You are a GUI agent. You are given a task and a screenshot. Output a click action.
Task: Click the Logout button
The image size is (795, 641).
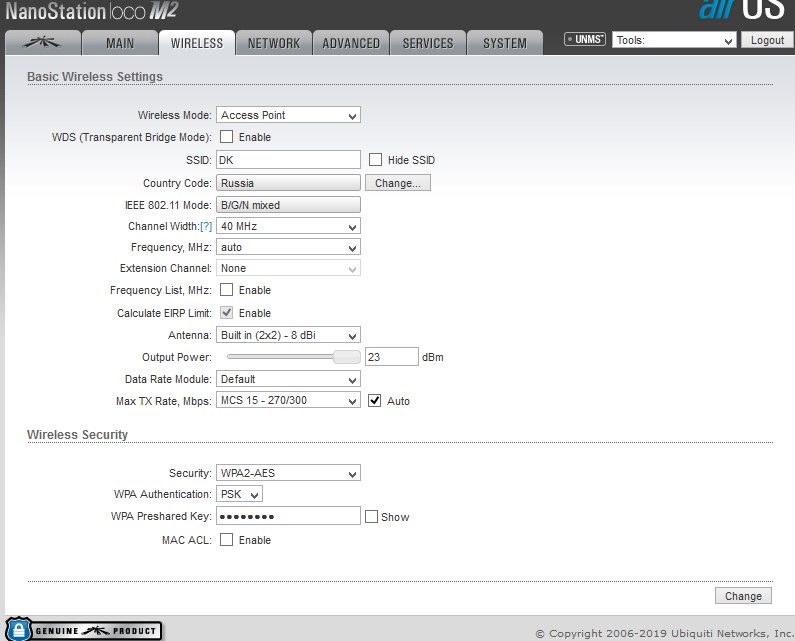pyautogui.click(x=767, y=40)
